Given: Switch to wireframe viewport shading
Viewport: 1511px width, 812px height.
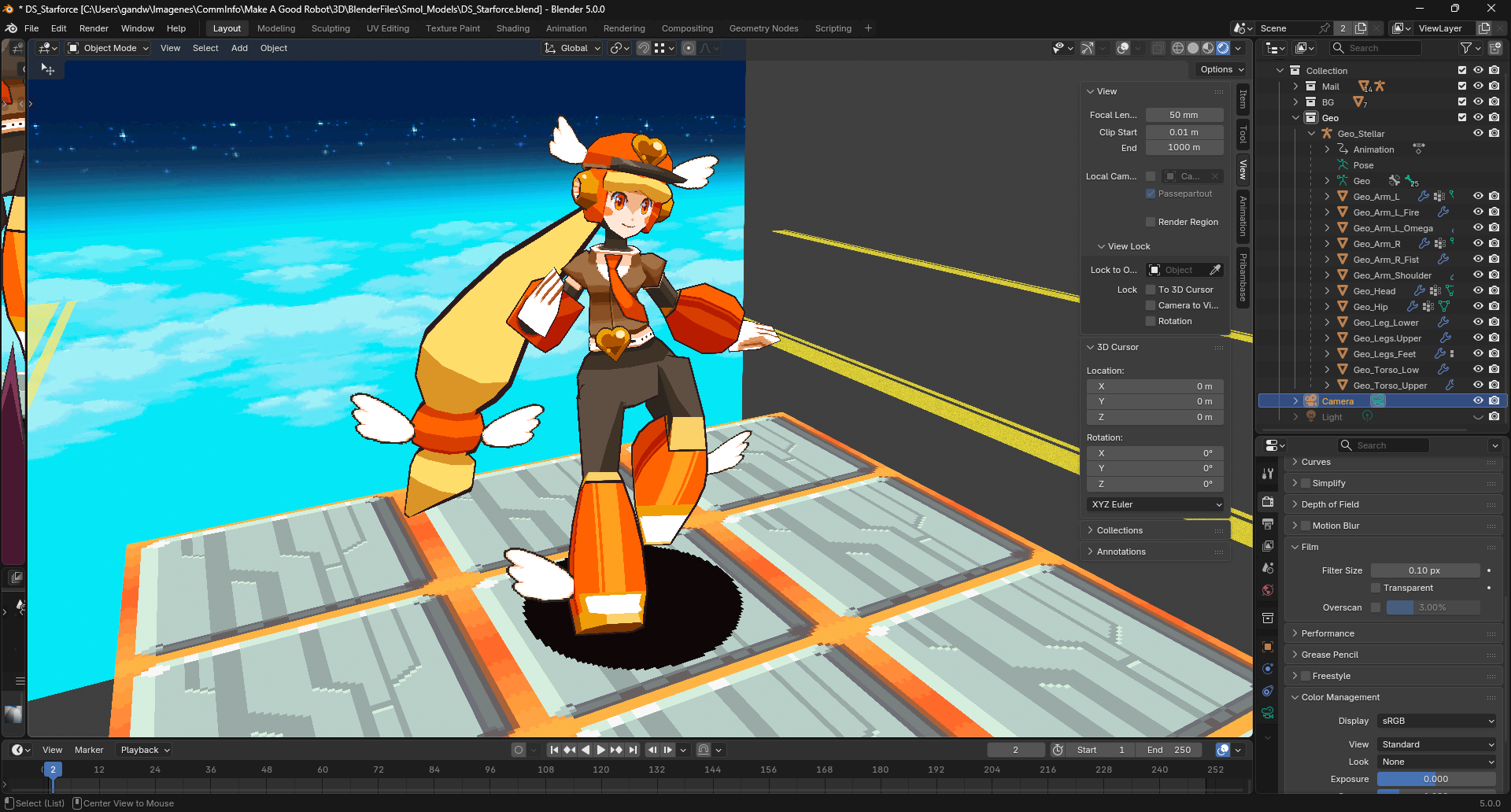Looking at the screenshot, I should tap(1178, 48).
